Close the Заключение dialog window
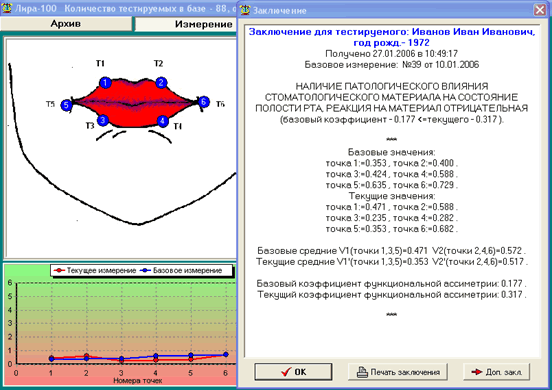This screenshot has width=552, height=390. (540, 10)
